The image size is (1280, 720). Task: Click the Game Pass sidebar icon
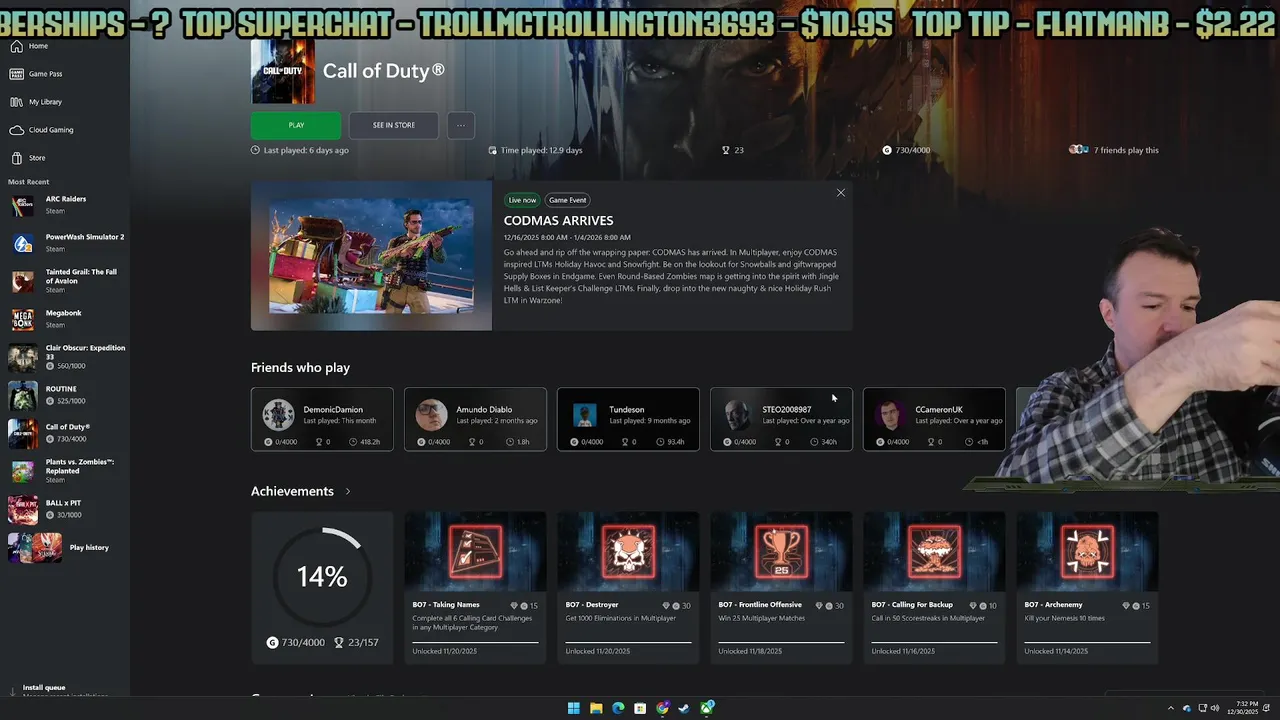pos(16,74)
